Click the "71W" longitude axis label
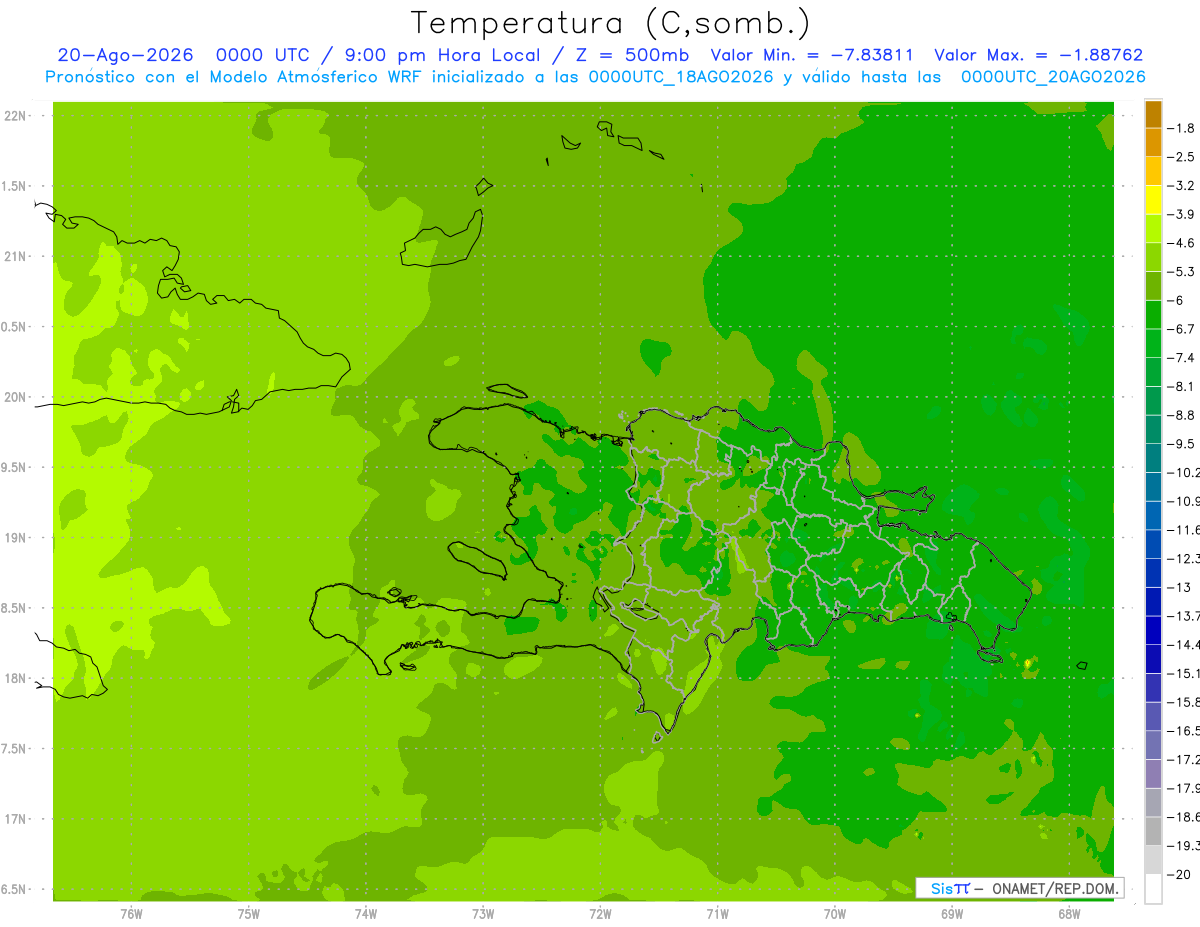The image size is (1200, 927). (x=717, y=913)
